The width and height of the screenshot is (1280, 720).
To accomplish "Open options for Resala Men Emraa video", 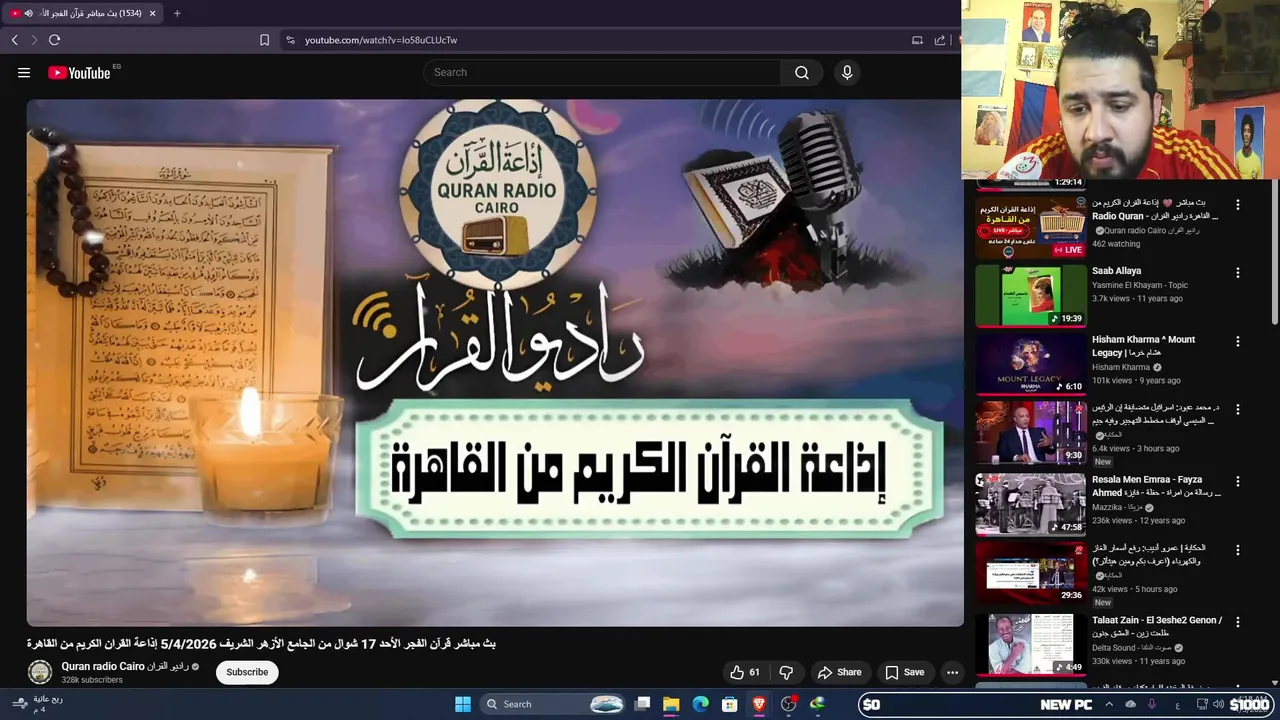I will click(x=1237, y=481).
